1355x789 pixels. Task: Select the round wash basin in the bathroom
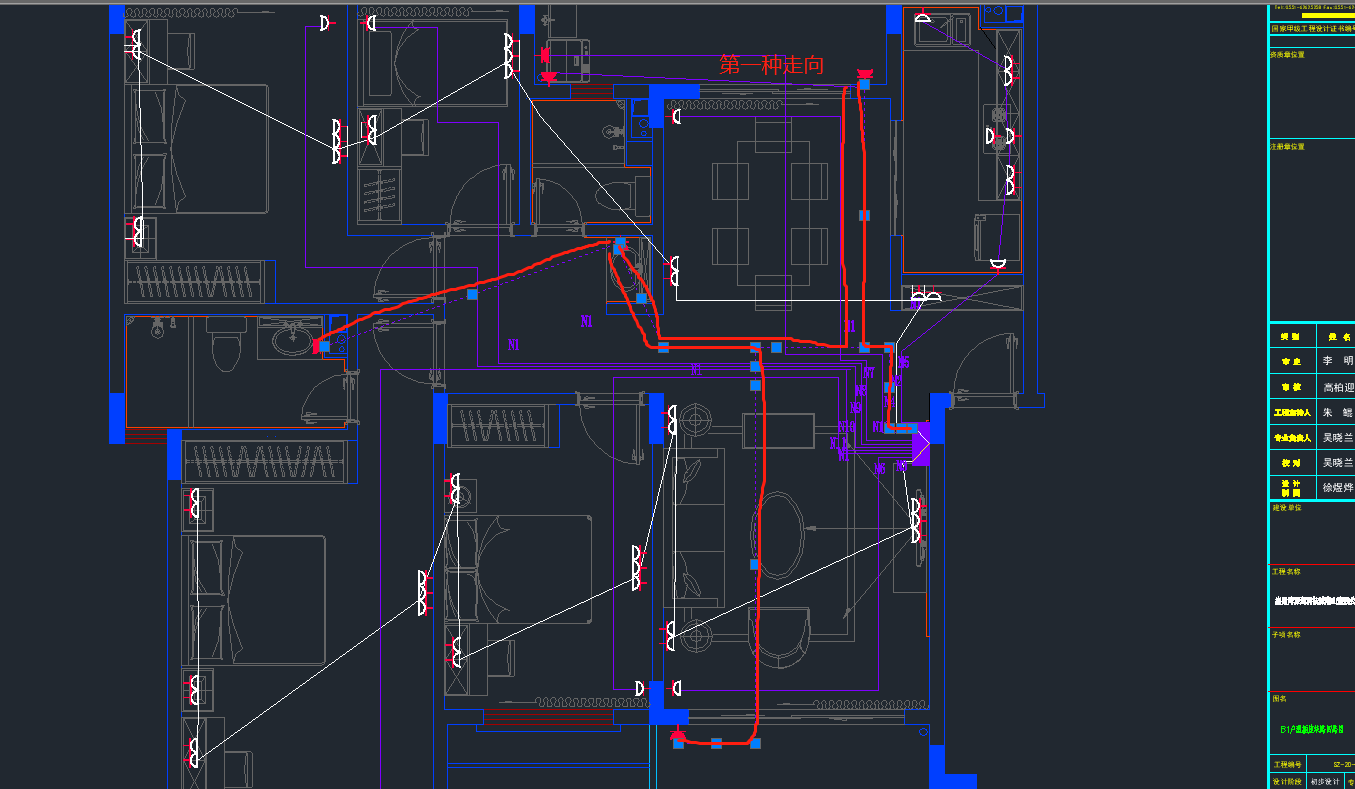(x=291, y=342)
